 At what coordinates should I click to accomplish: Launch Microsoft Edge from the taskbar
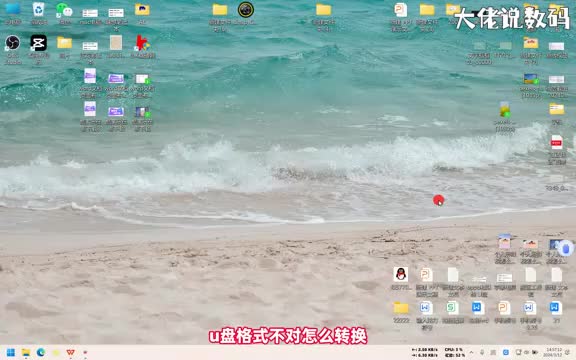(40, 353)
